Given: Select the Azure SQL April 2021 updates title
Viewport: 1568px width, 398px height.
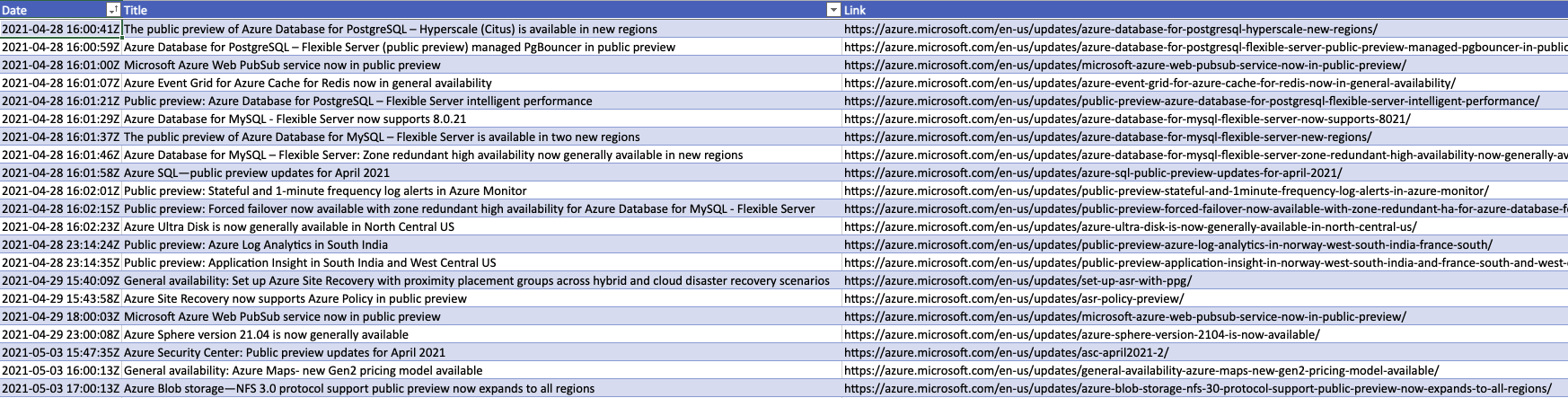Looking at the screenshot, I should pos(257,172).
